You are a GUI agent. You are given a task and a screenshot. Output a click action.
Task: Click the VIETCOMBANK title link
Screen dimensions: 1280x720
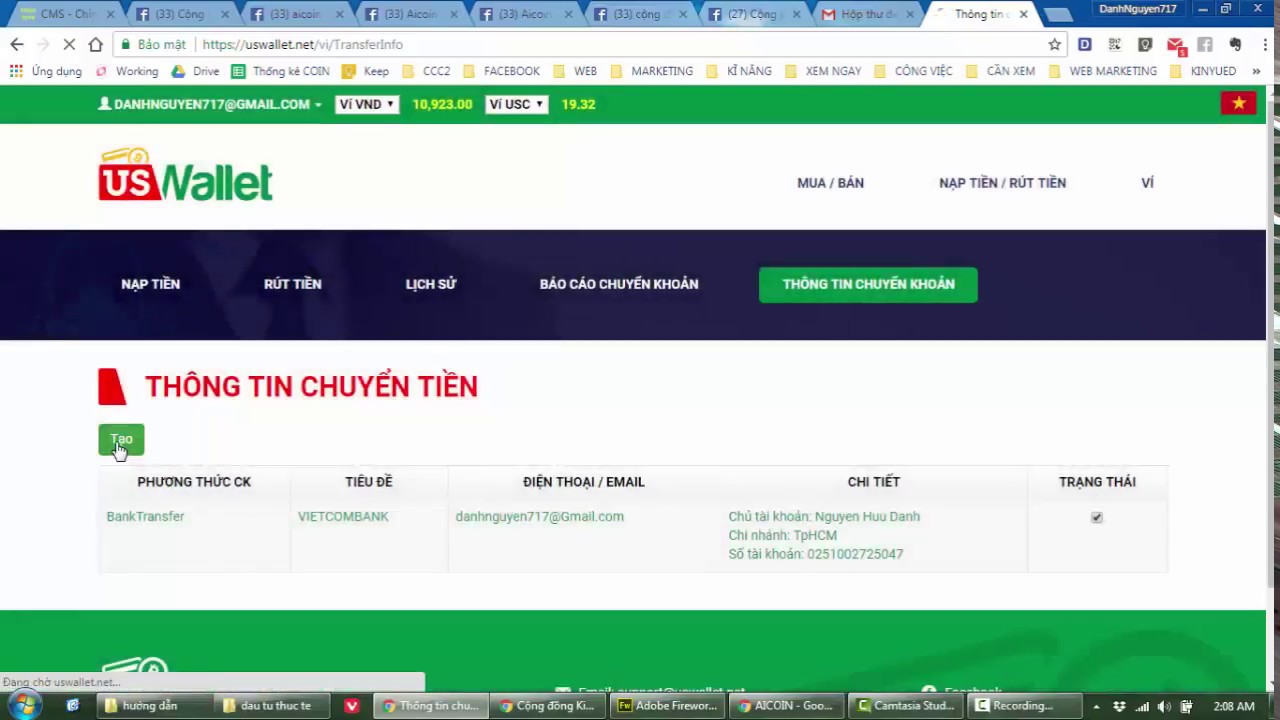(x=343, y=516)
